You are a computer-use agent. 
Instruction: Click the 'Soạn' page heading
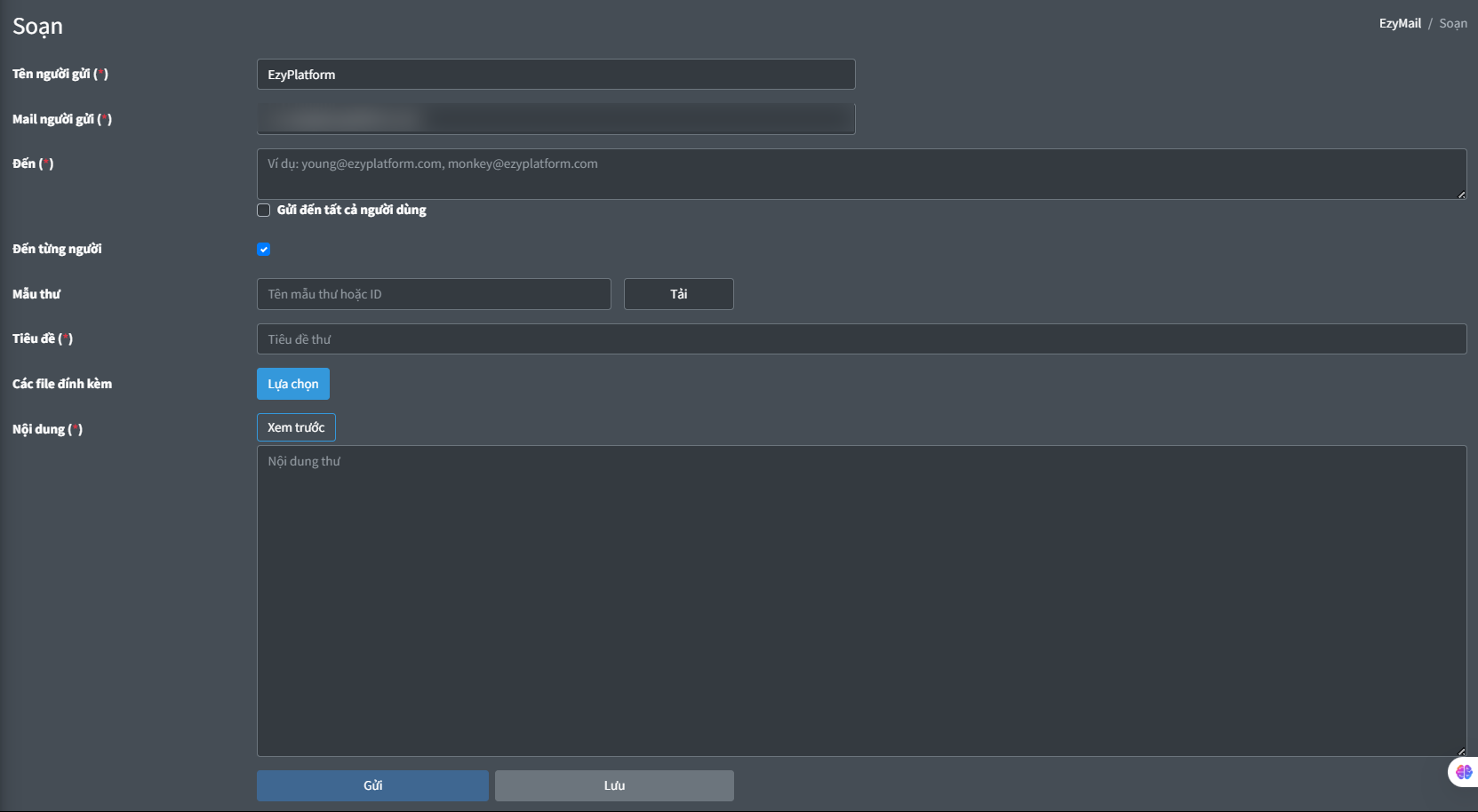click(36, 26)
